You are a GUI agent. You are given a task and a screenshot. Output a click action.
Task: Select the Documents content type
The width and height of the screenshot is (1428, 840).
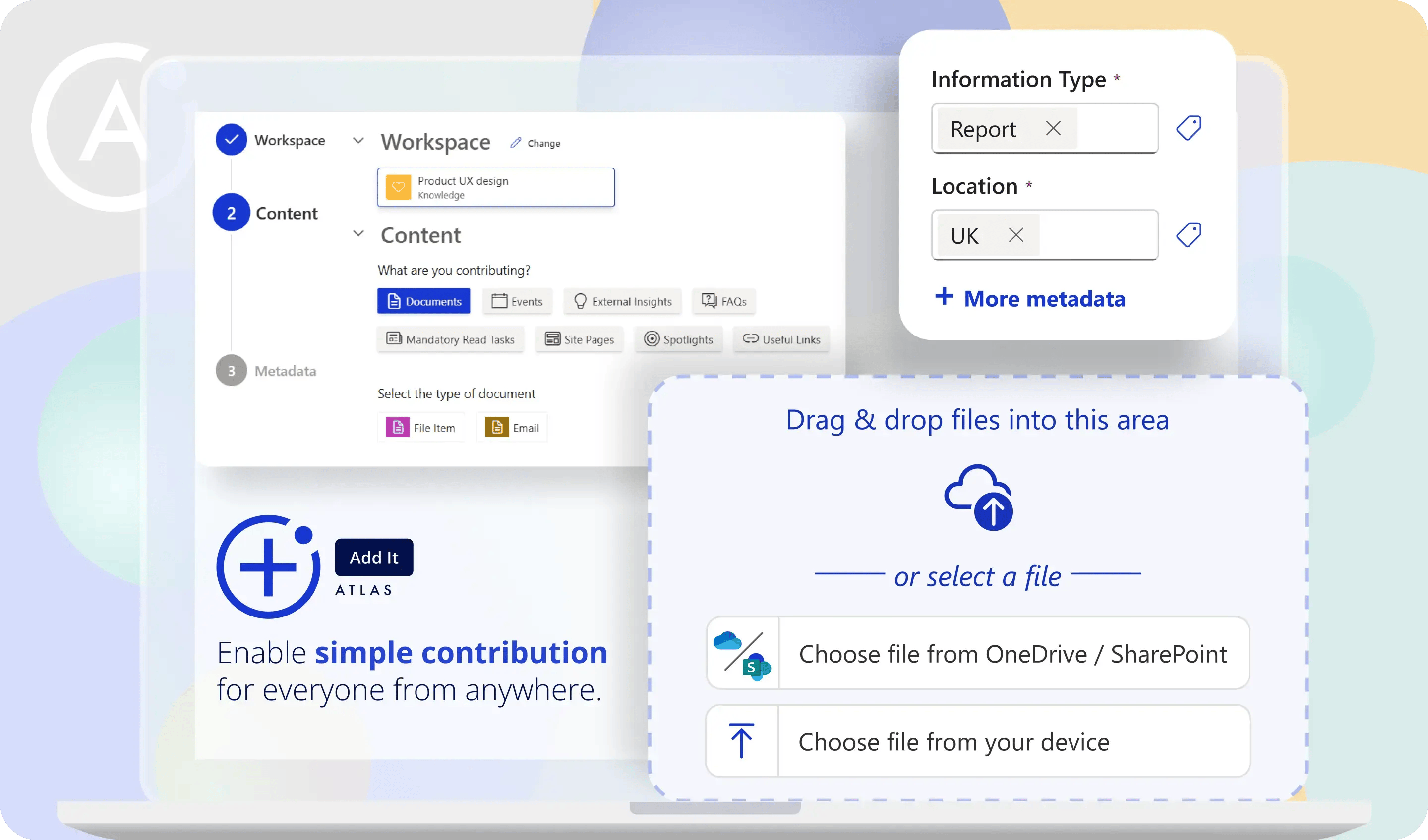point(424,301)
